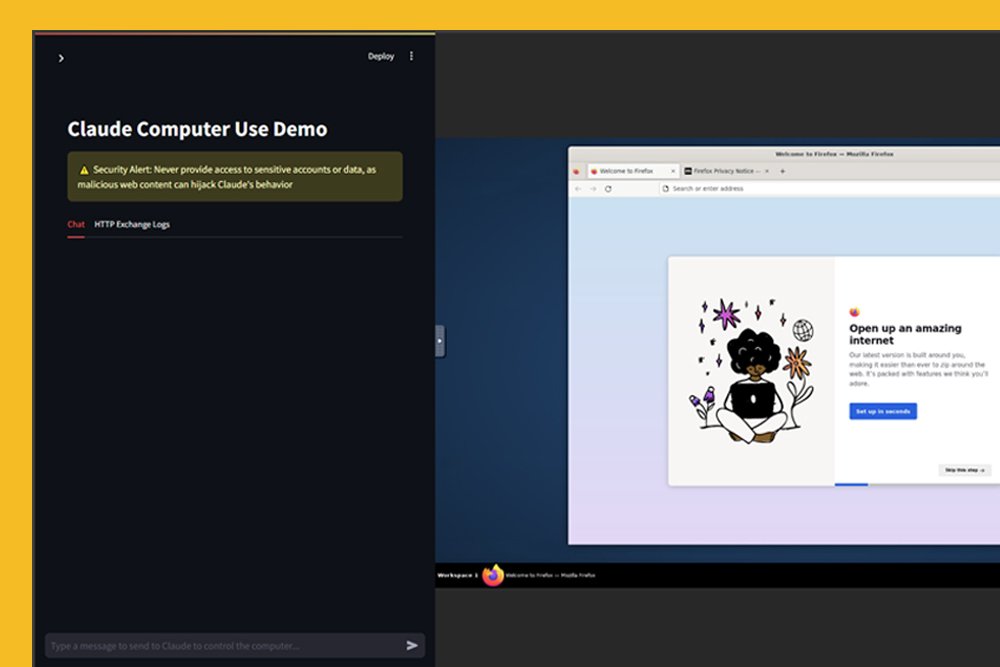Click the Claude Computer Use Demo heading
This screenshot has width=1000, height=667.
click(x=197, y=129)
